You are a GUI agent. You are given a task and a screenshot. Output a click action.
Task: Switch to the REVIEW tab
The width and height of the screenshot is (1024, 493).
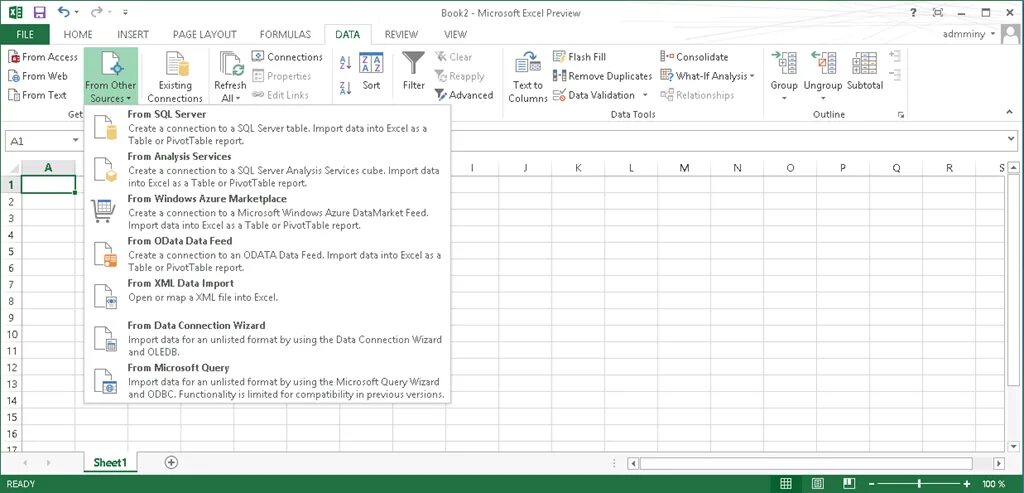click(401, 35)
